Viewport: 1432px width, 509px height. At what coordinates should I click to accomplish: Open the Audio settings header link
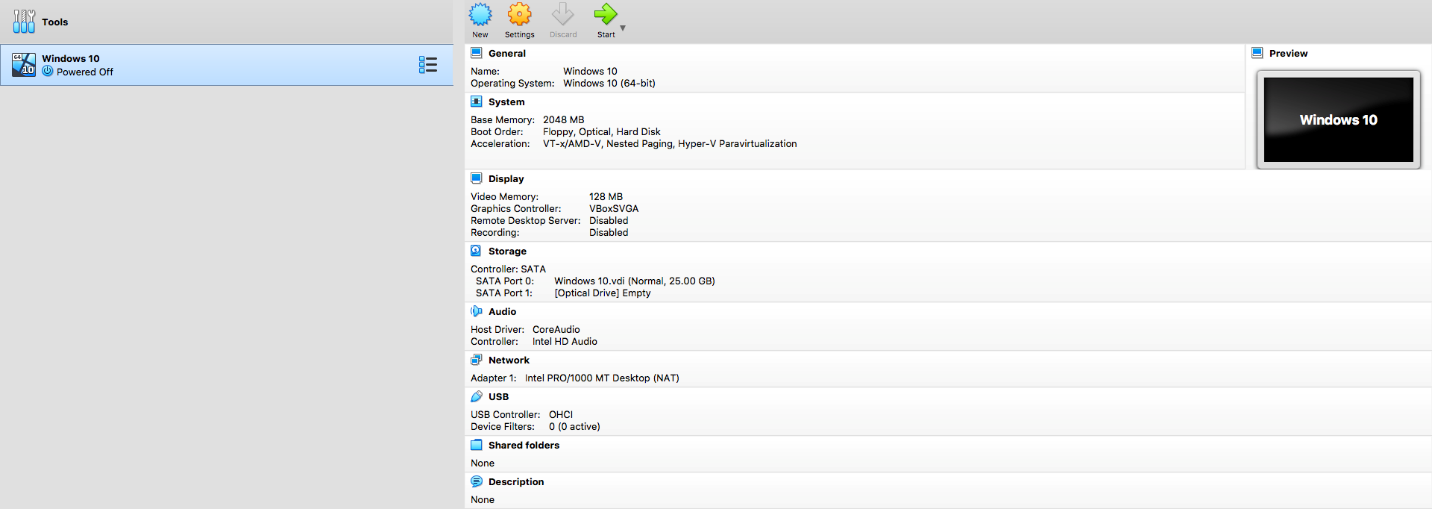(x=502, y=312)
